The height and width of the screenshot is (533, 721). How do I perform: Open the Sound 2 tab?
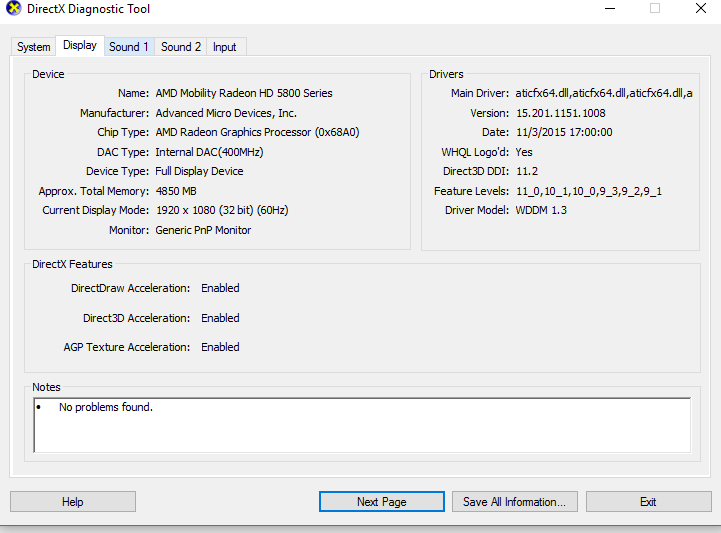tap(181, 47)
